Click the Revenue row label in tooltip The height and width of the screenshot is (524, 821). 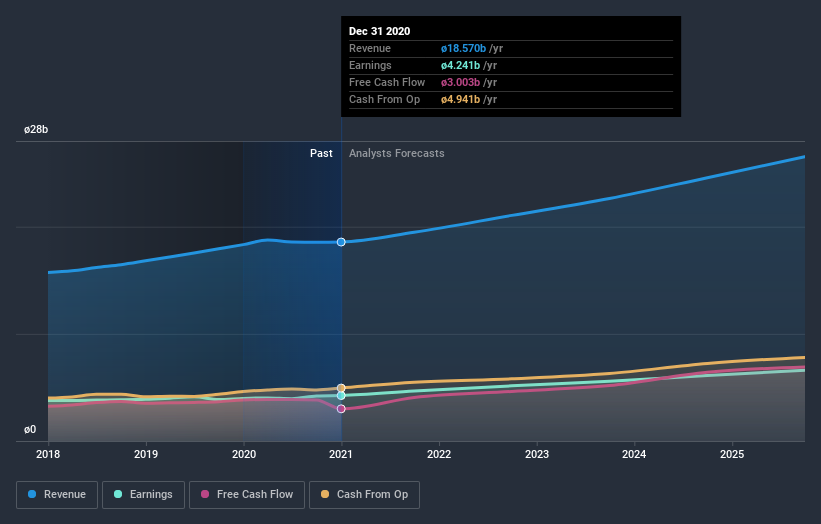coord(370,49)
